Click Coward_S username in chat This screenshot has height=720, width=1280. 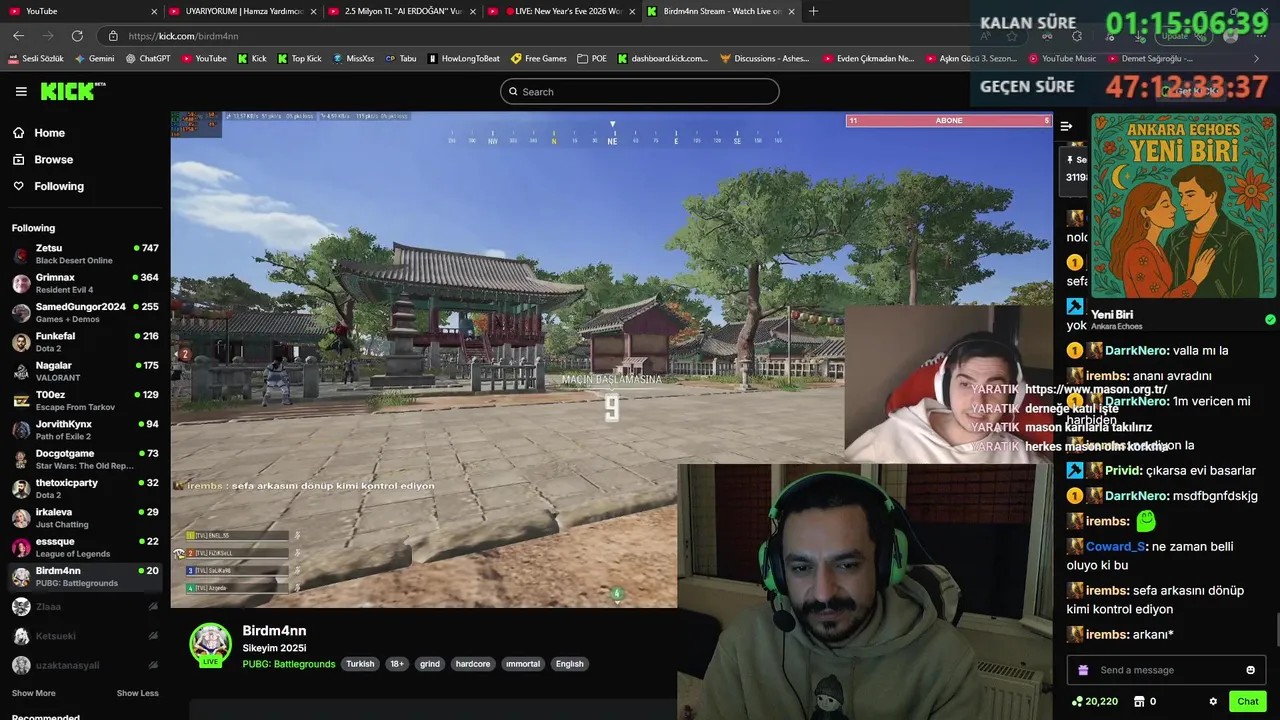(1115, 547)
